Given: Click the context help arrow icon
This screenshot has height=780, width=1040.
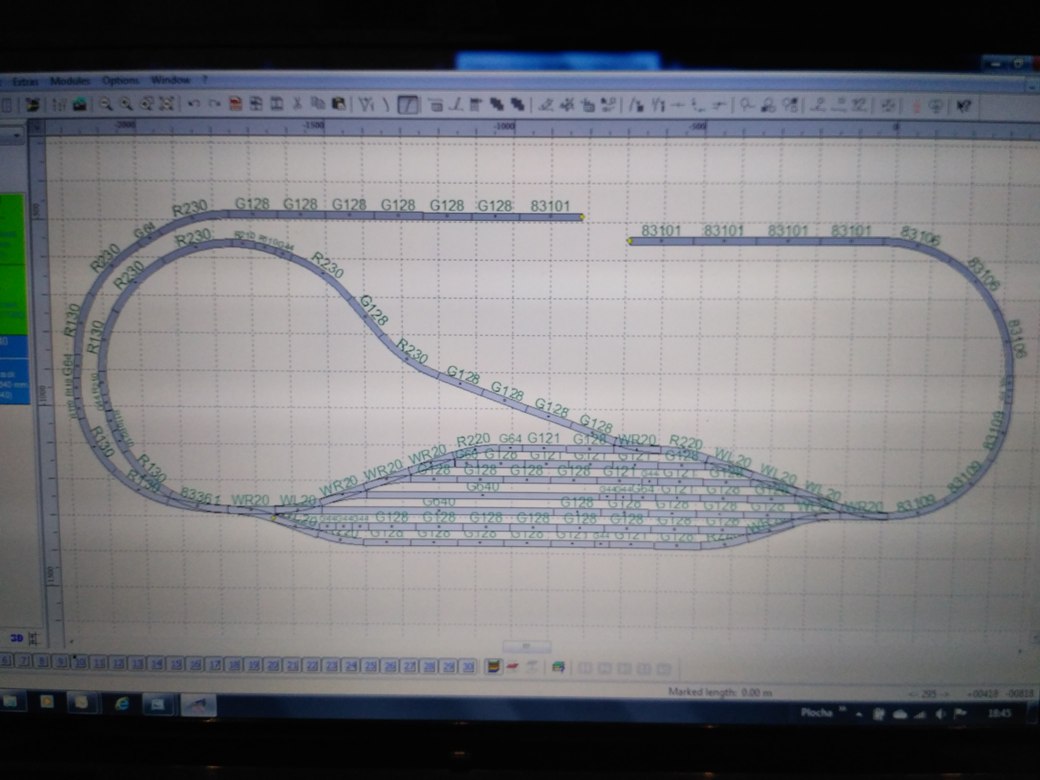Looking at the screenshot, I should (964, 104).
